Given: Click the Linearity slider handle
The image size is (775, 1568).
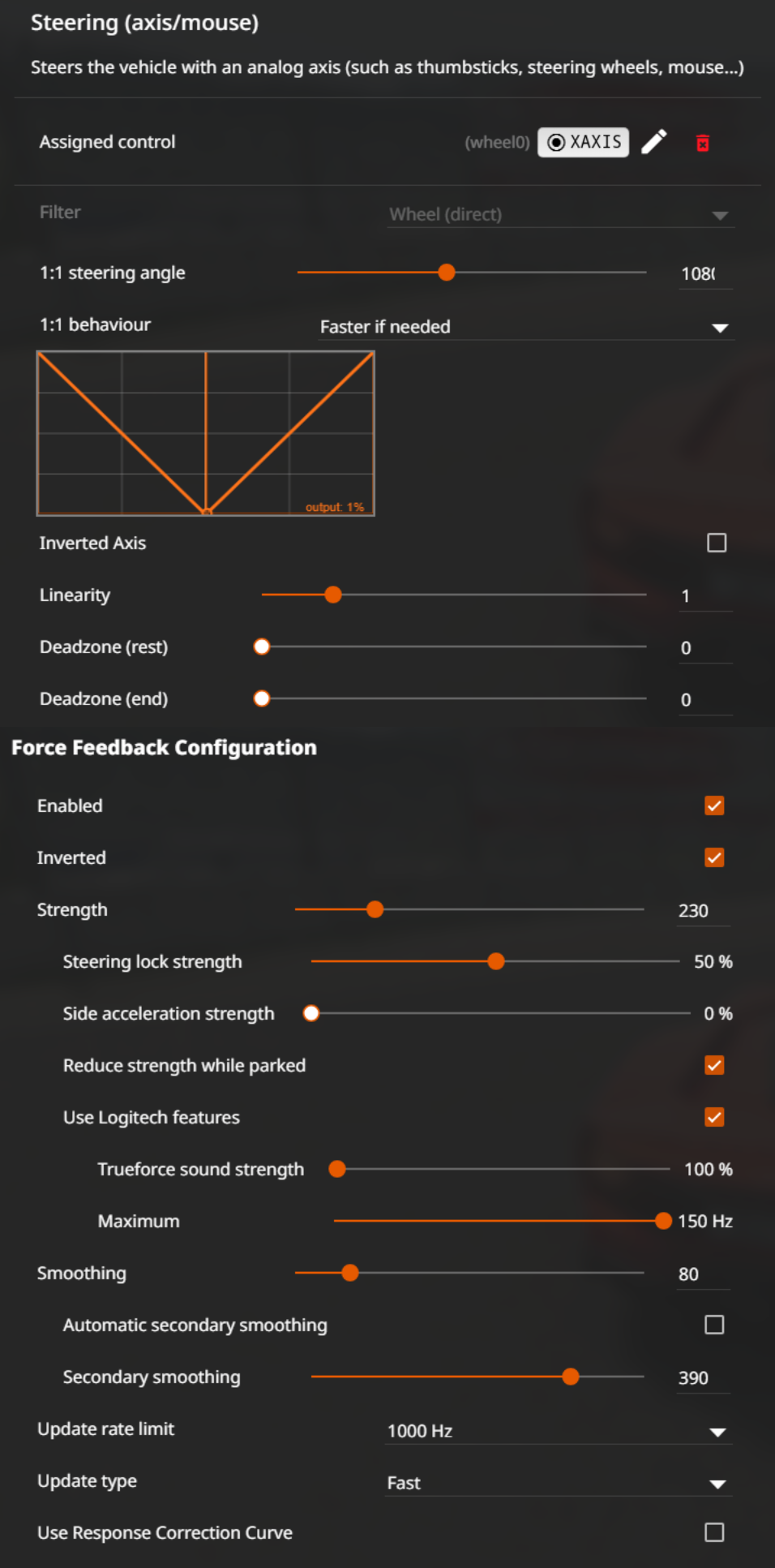Looking at the screenshot, I should point(333,595).
